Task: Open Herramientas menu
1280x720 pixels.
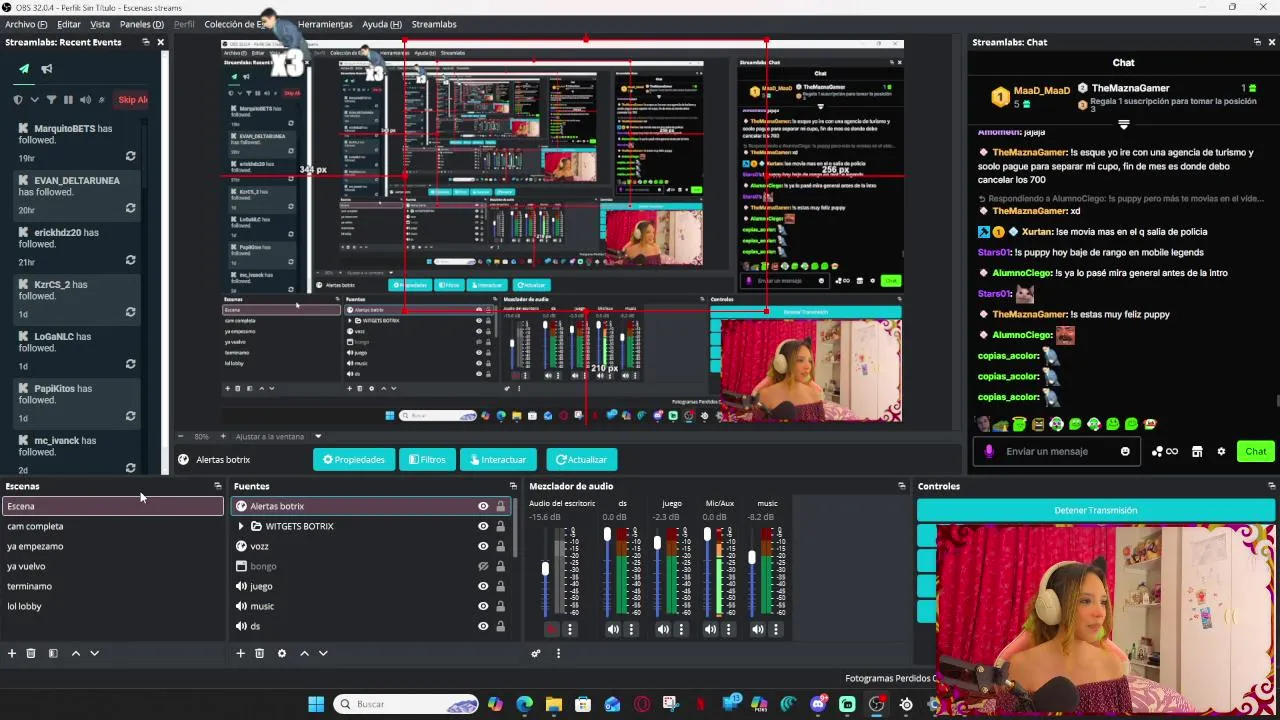Action: click(325, 24)
